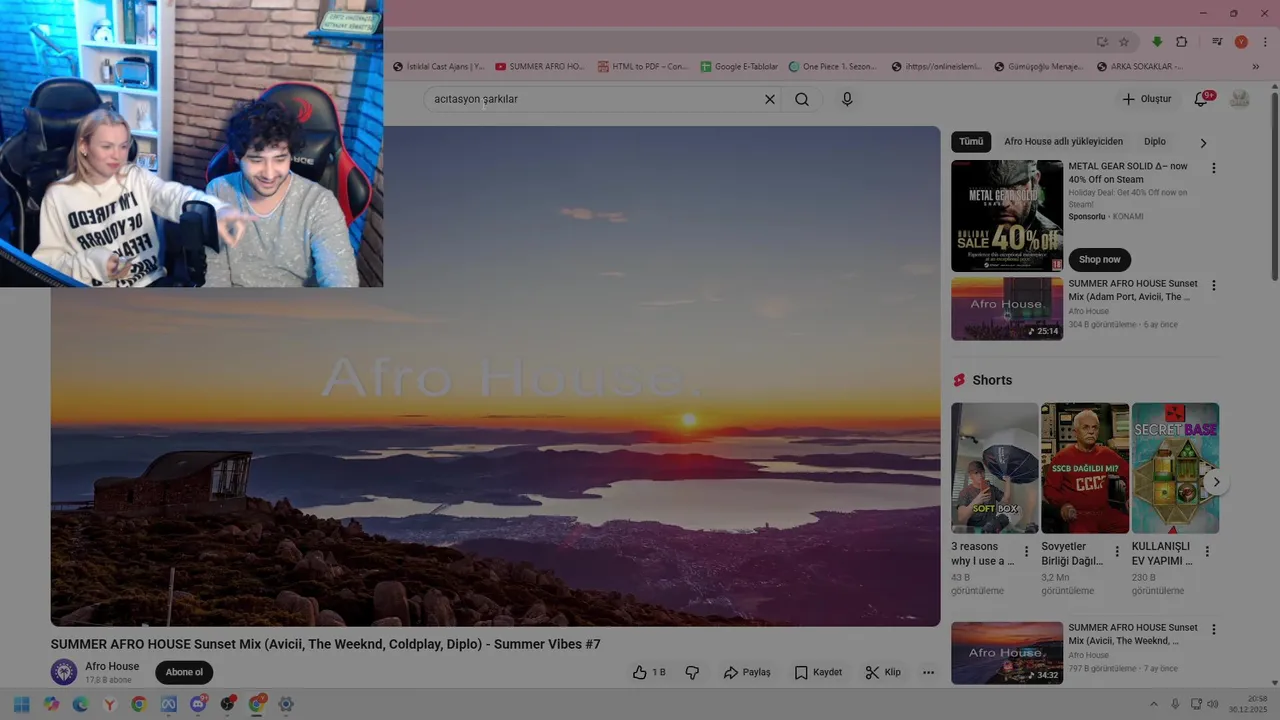1280x720 pixels.
Task: Like the video with thumbs up
Action: point(649,672)
